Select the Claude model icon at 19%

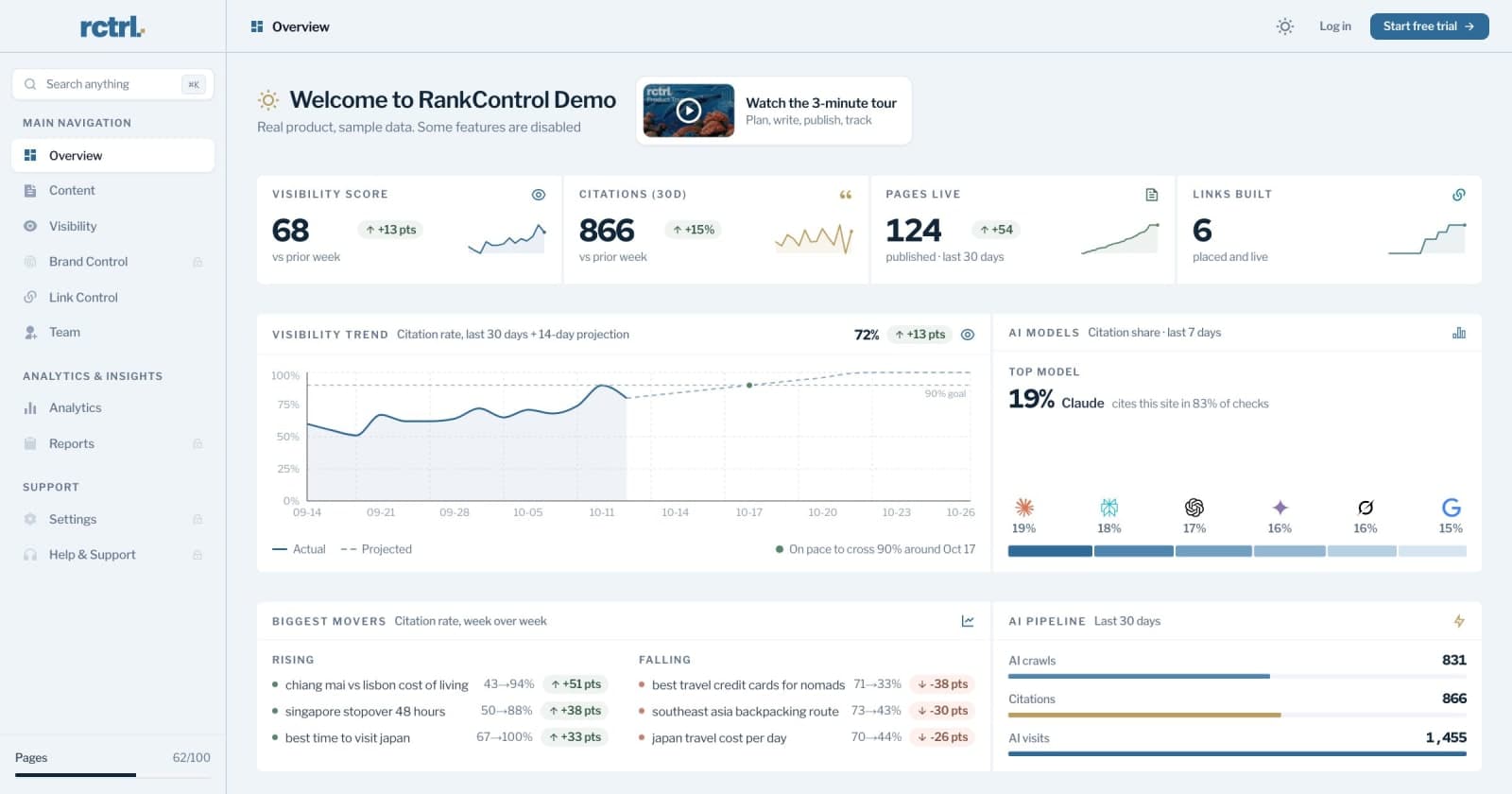1023,508
